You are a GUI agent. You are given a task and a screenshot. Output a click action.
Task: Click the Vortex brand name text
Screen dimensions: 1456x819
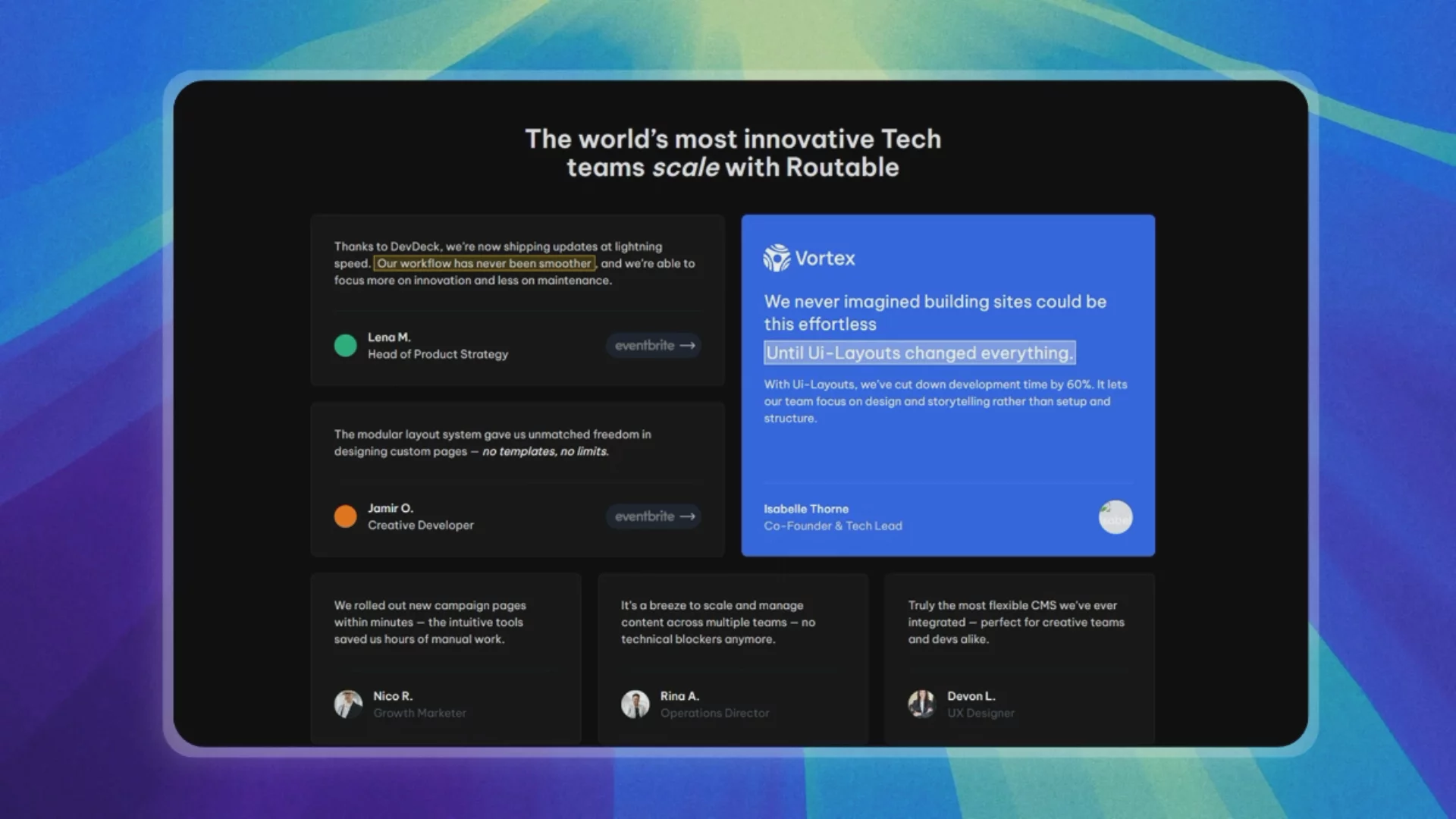pos(825,259)
